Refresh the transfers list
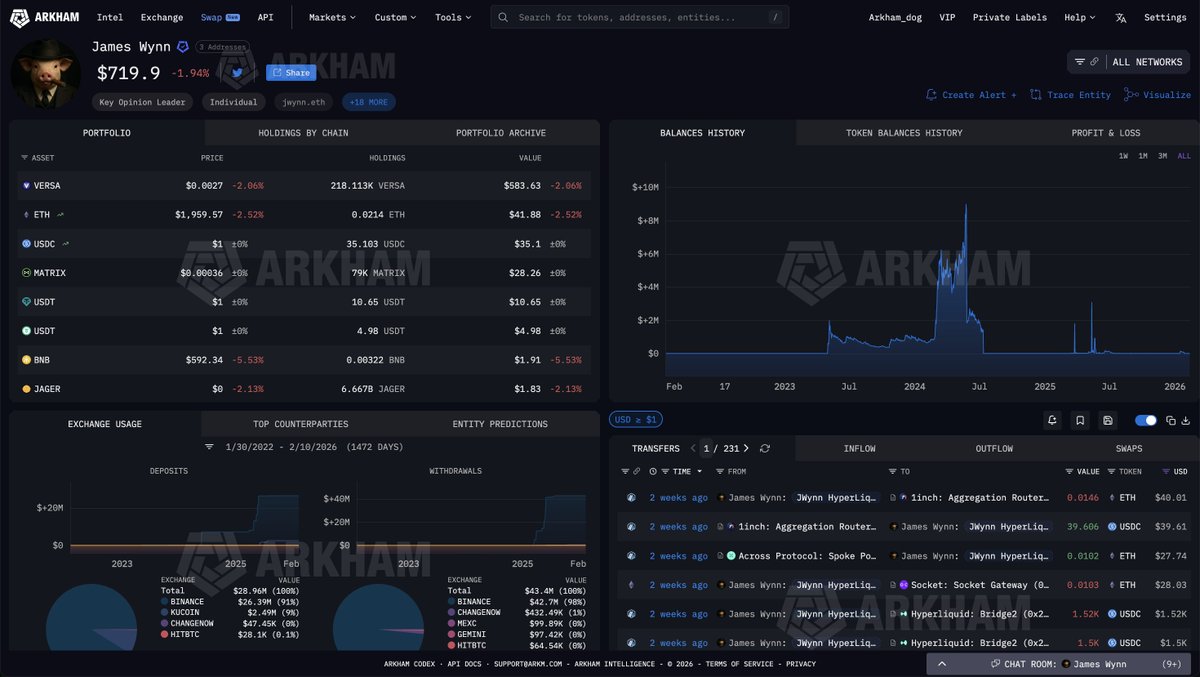 [x=765, y=449]
